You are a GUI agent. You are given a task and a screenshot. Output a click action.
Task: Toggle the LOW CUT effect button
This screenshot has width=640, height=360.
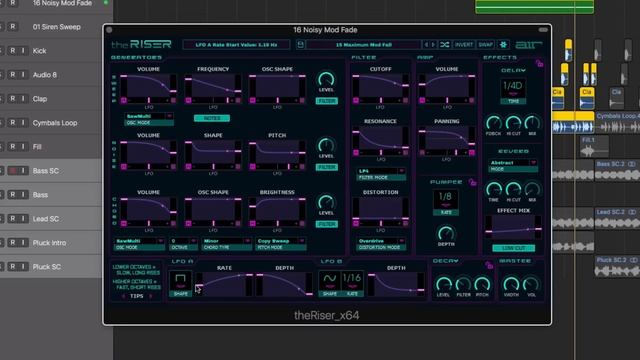coord(513,248)
